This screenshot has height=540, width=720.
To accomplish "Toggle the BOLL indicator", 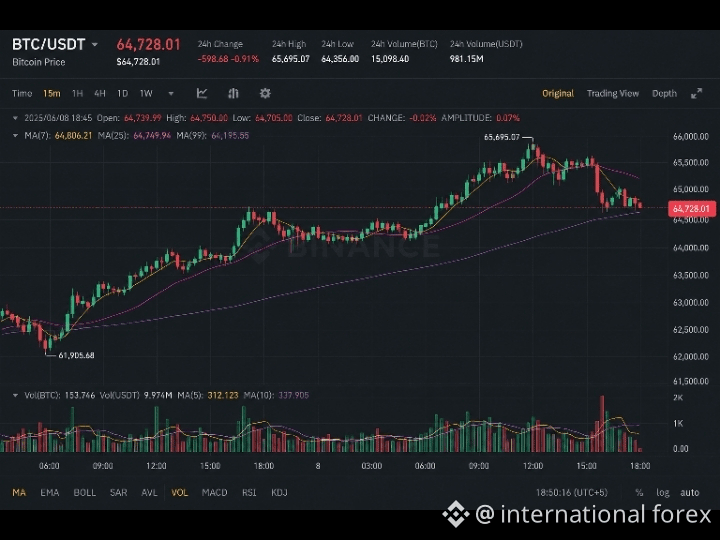I will coord(84,492).
